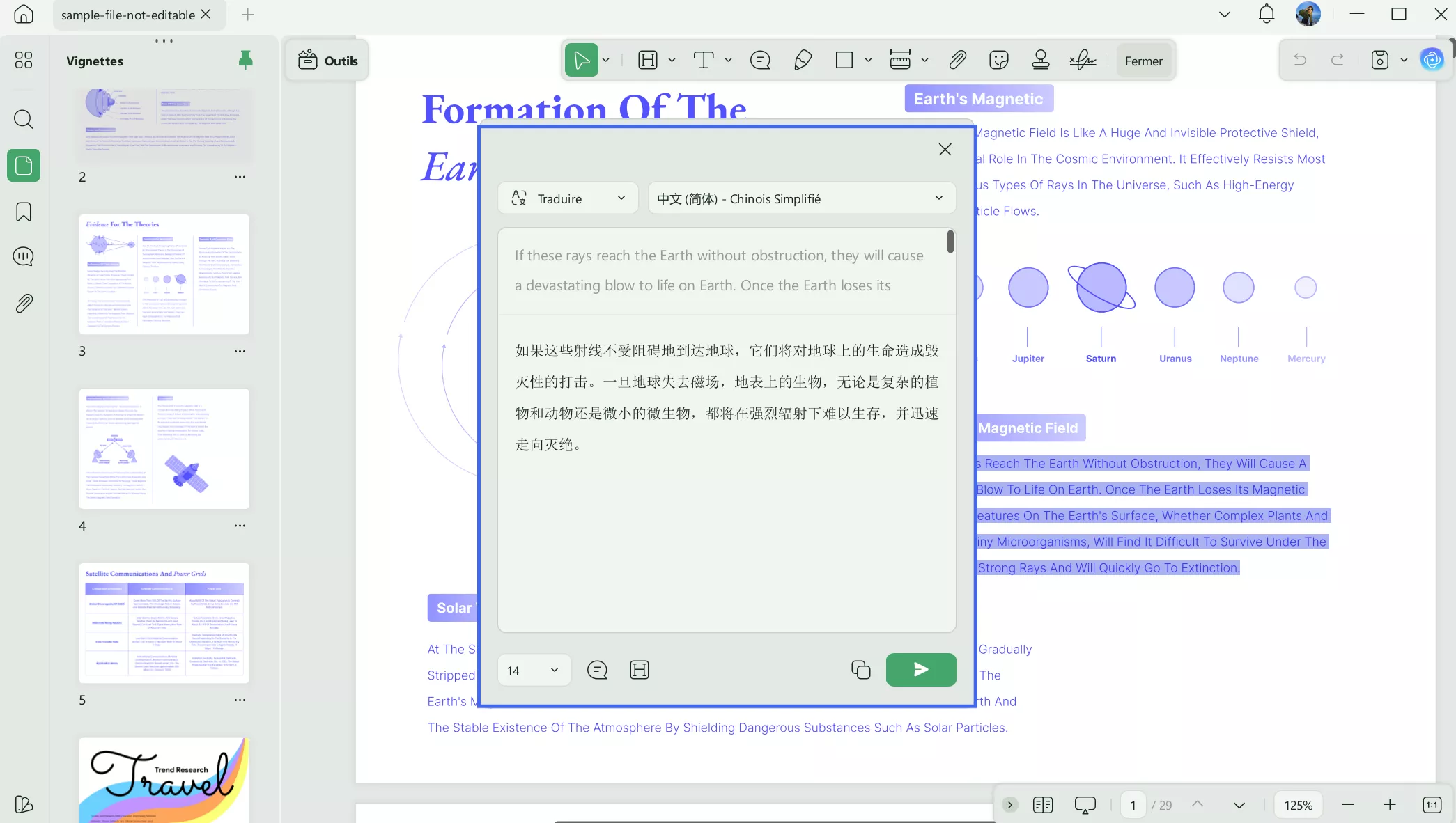
Task: Click the translation source text scrollbar
Action: [950, 242]
